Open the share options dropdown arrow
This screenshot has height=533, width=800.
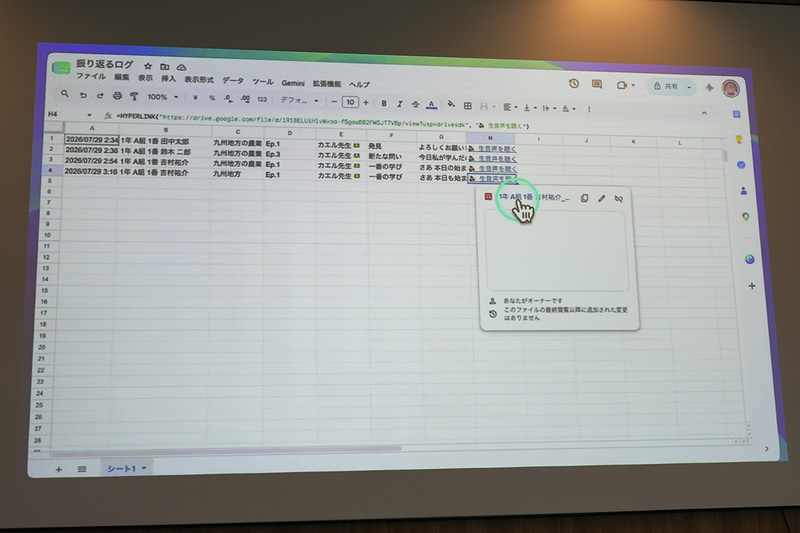click(689, 87)
